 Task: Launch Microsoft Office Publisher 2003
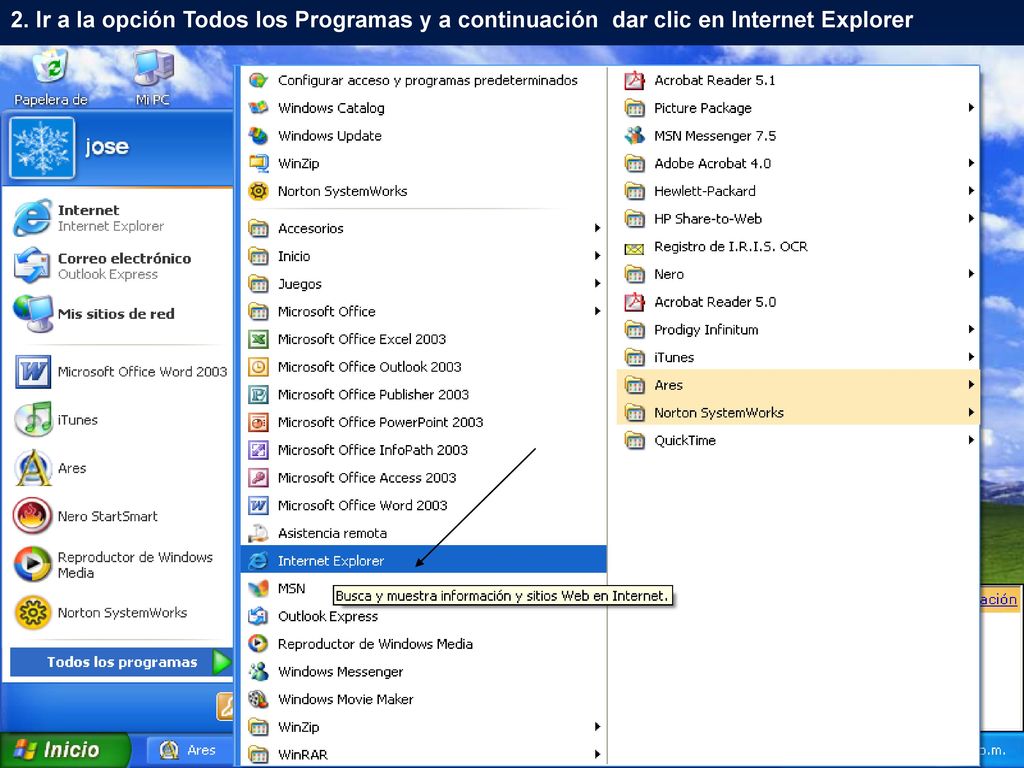(x=423, y=394)
